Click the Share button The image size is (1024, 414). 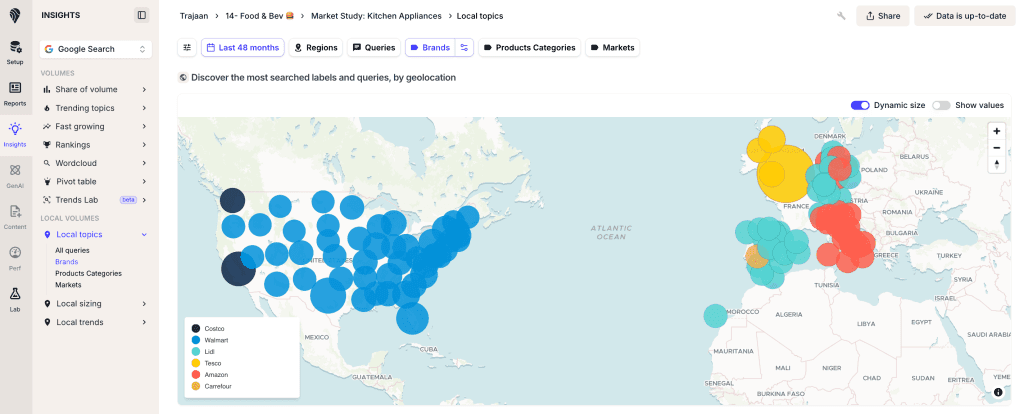883,16
